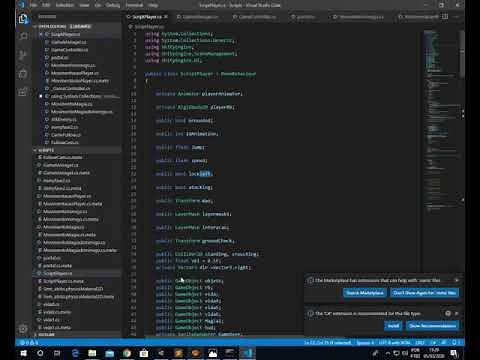Click the active VS Code taskbar icon
The width and height of the screenshot is (480, 360).
click(x=247, y=353)
